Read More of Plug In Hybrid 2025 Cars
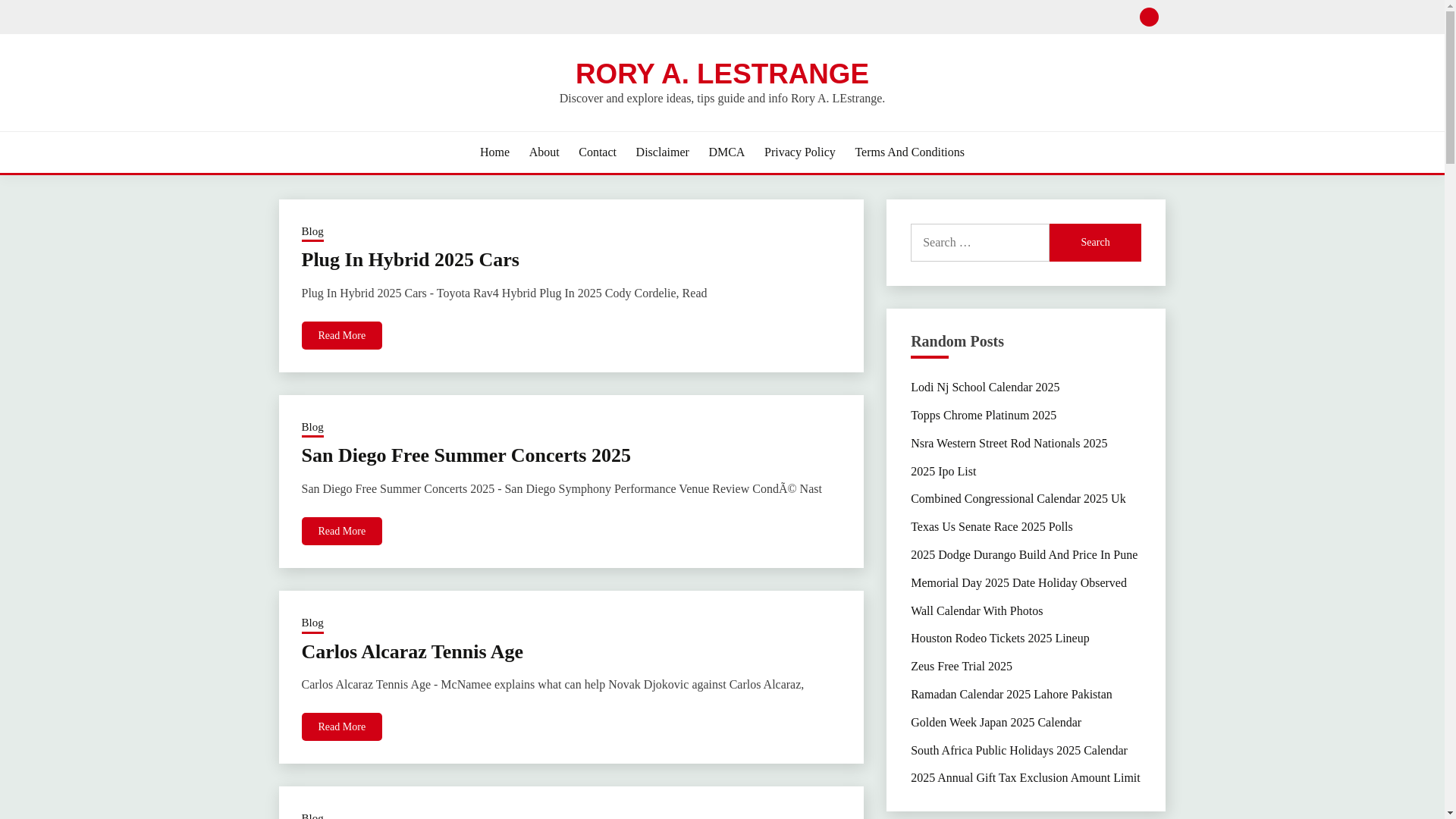Screen dimensions: 1456x819 (342, 335)
